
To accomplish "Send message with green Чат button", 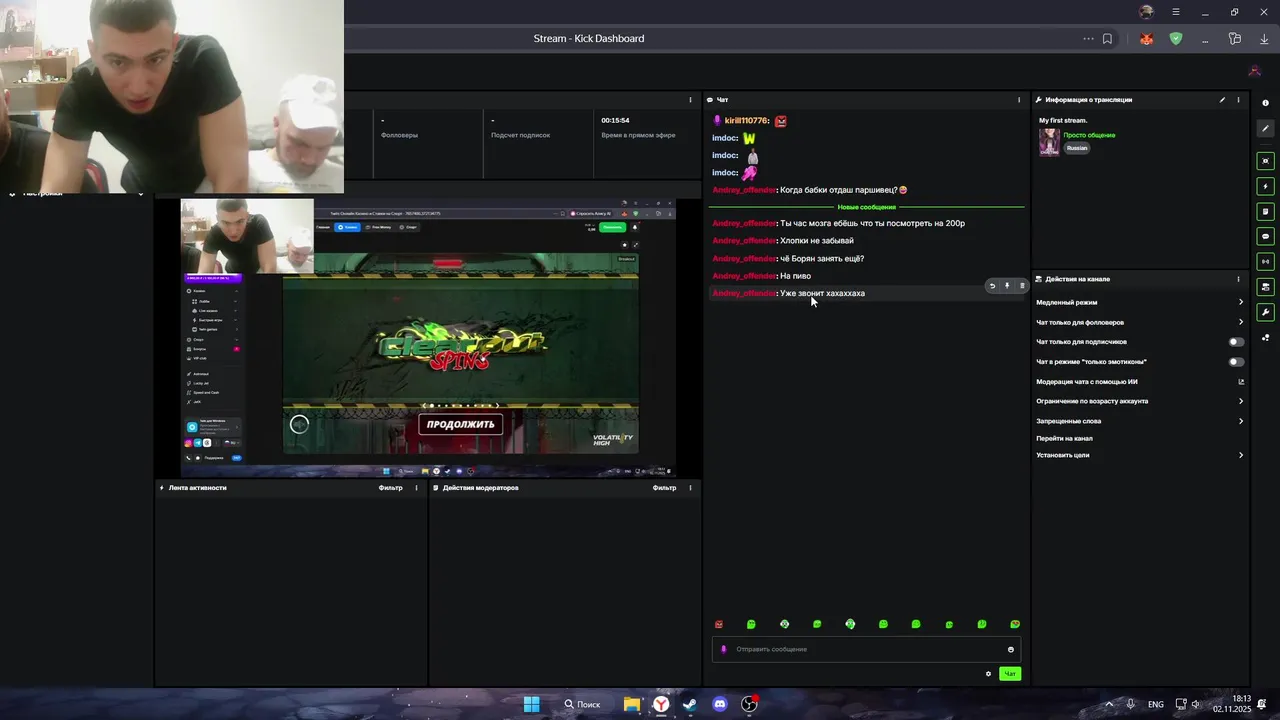I will (1010, 674).
